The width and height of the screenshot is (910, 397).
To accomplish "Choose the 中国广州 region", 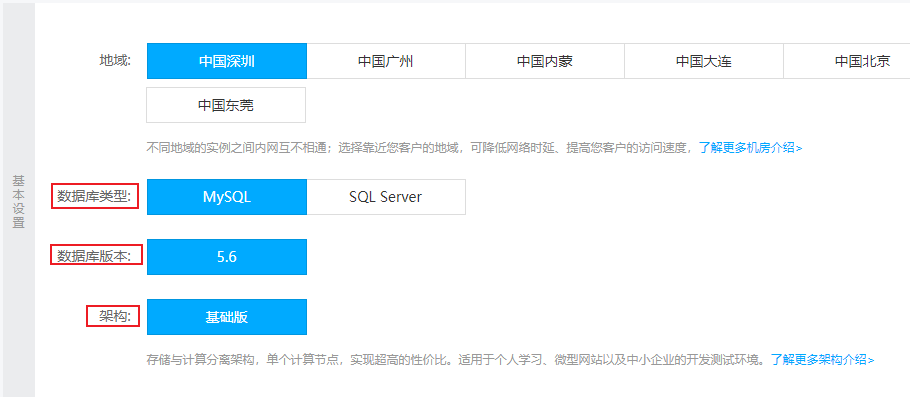I will pyautogui.click(x=386, y=61).
